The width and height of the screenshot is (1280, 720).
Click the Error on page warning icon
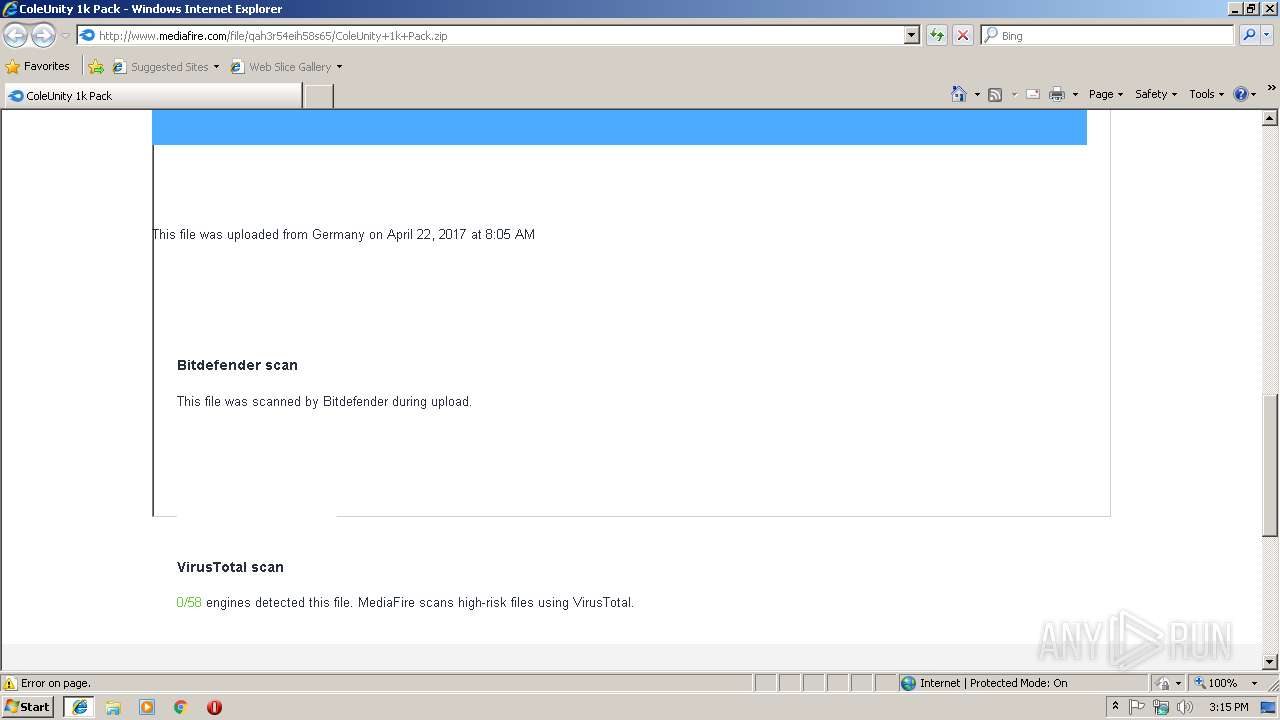(10, 683)
